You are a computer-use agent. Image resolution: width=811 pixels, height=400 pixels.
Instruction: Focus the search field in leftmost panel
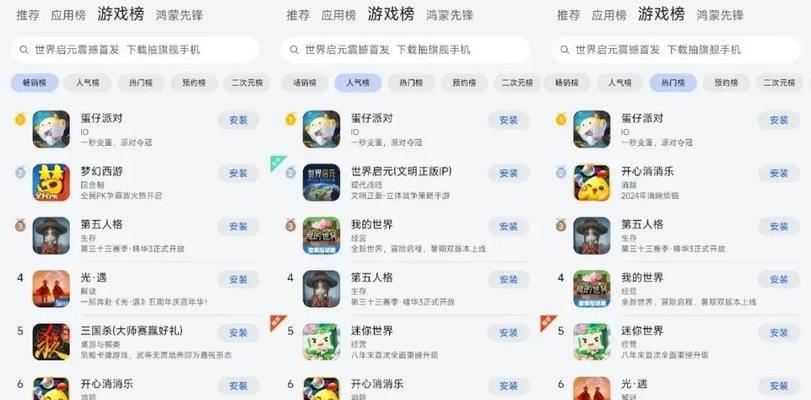click(x=135, y=50)
